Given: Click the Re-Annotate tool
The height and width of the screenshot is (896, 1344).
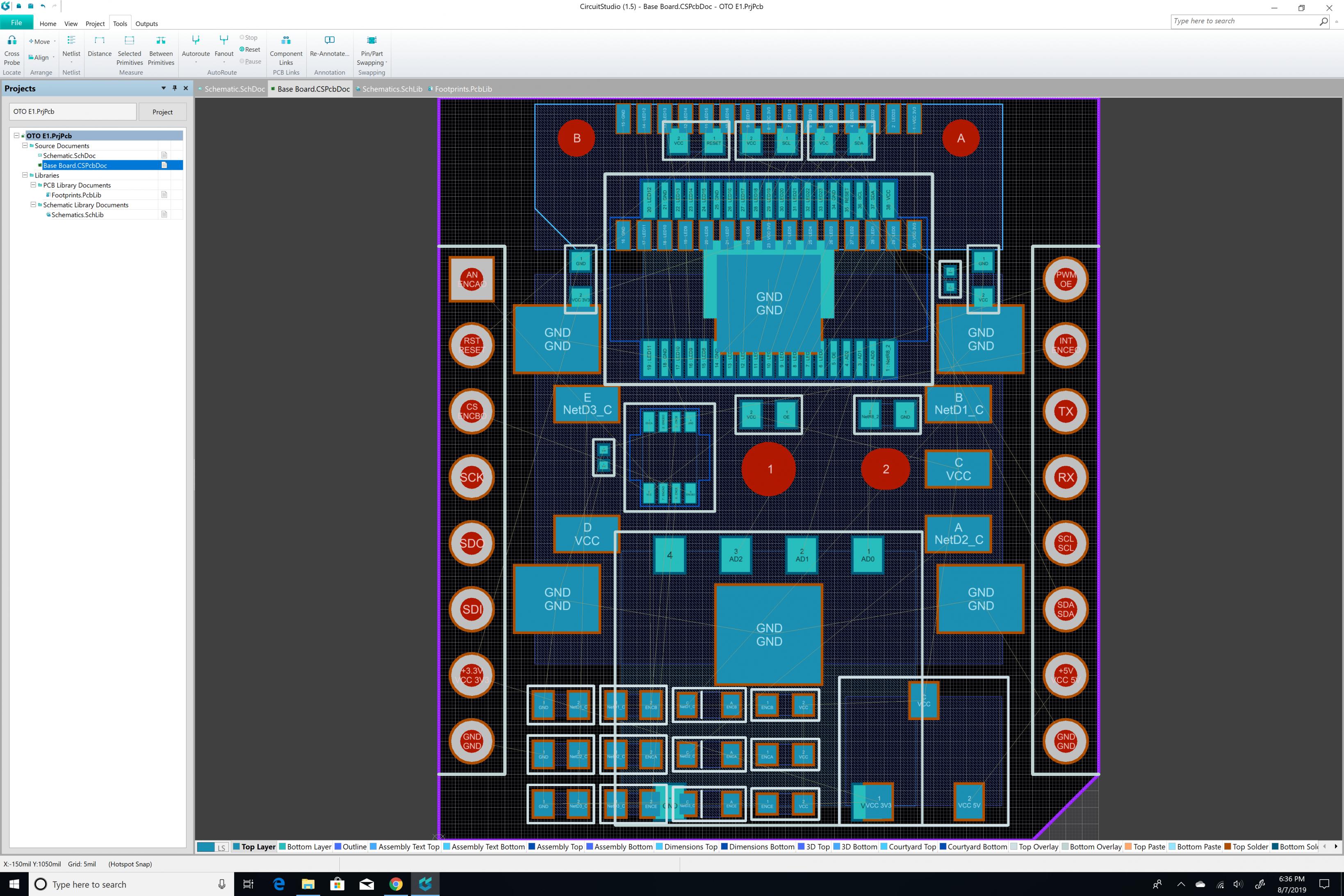Looking at the screenshot, I should pos(329,47).
